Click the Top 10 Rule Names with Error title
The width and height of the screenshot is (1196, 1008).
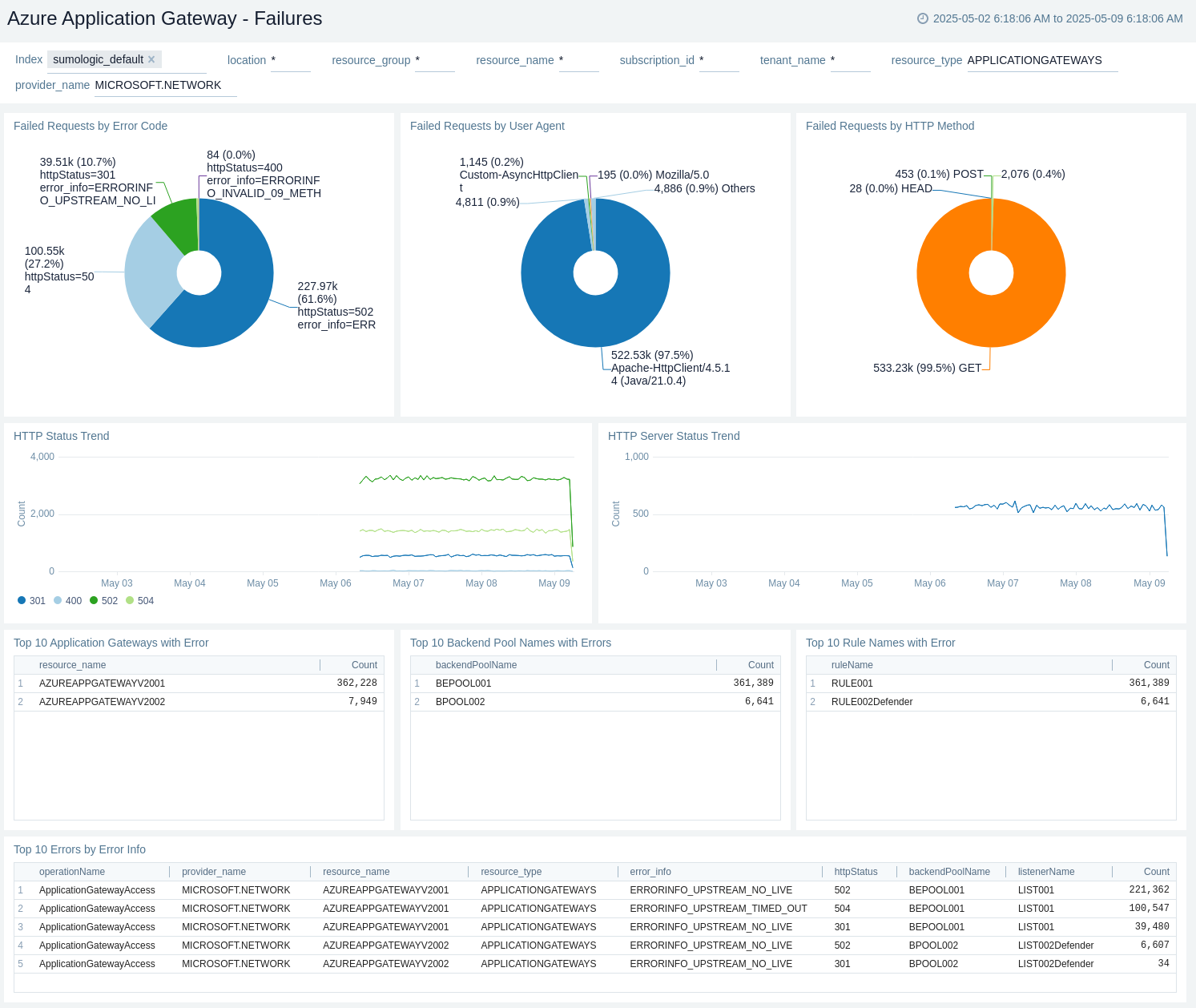tap(880, 643)
